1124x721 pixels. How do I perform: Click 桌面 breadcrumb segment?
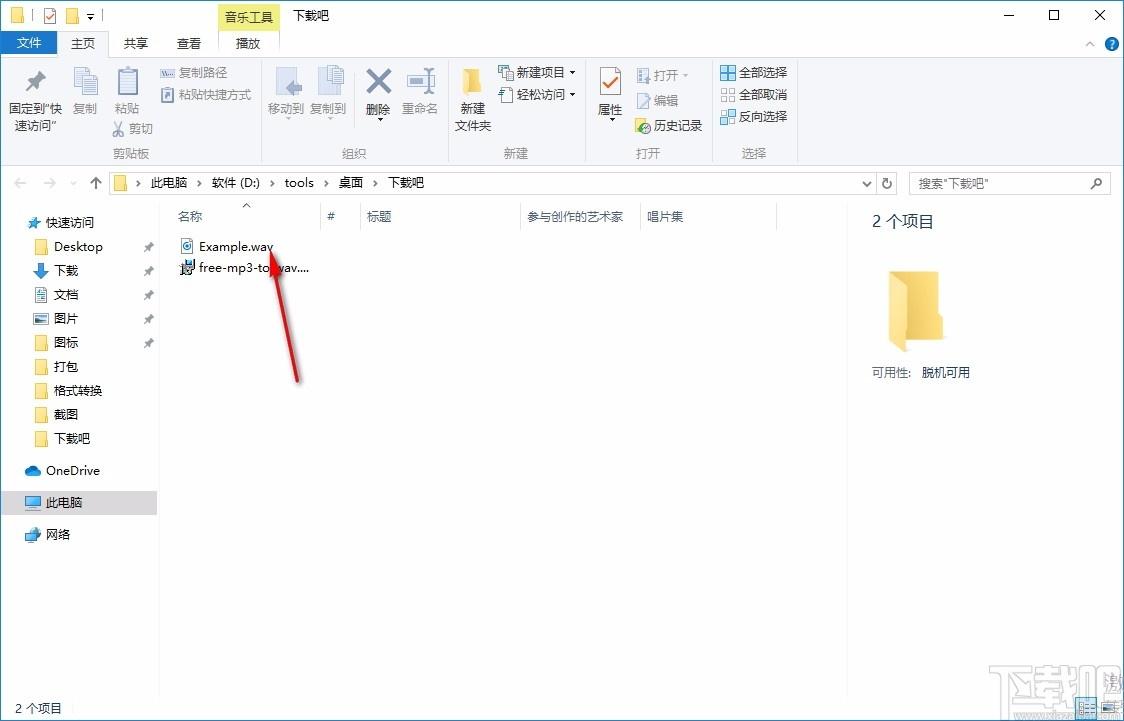351,183
